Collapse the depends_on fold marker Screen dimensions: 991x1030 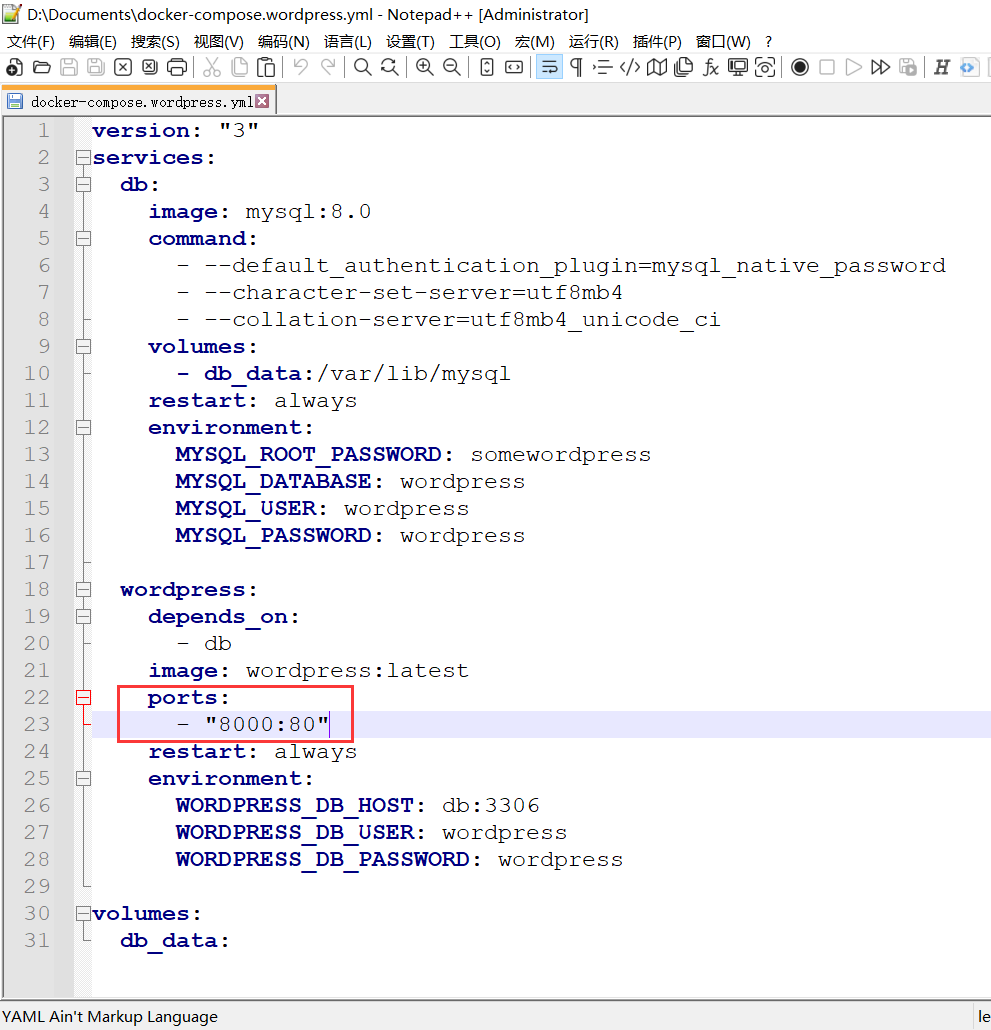(83, 616)
